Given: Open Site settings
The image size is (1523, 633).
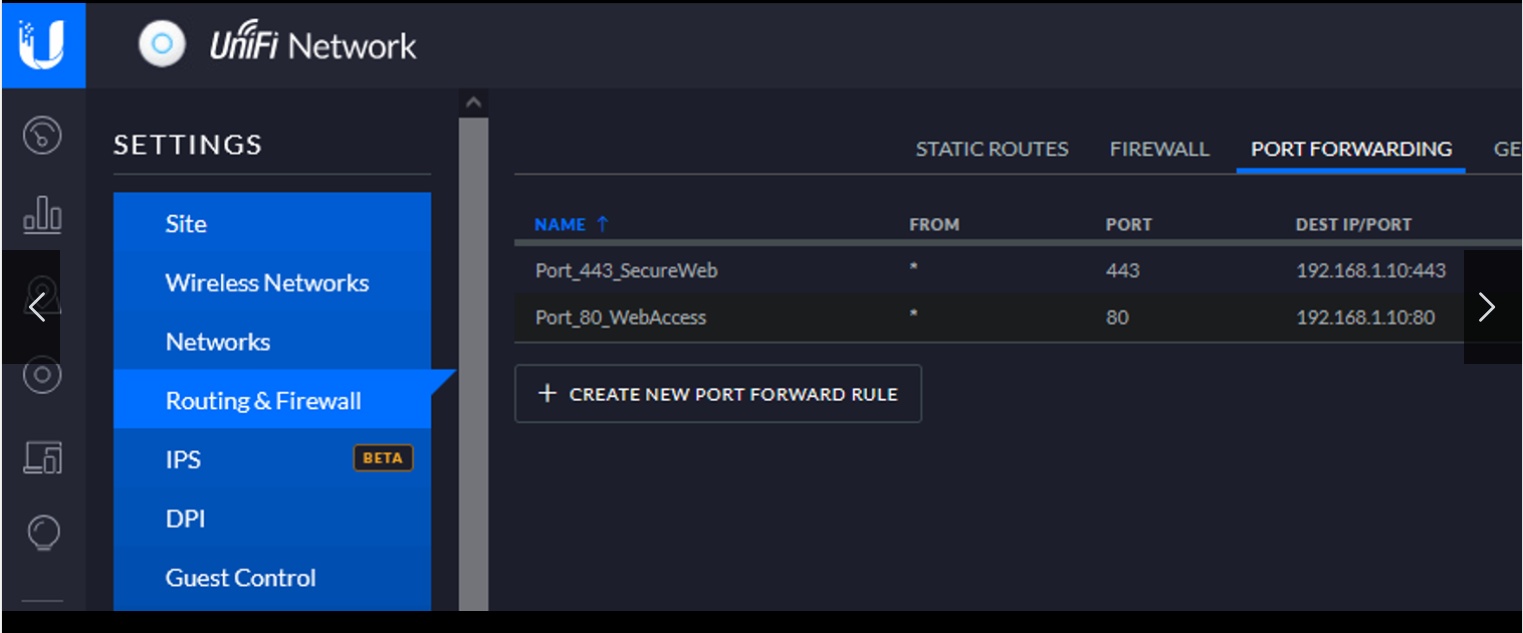Looking at the screenshot, I should pyautogui.click(x=272, y=223).
